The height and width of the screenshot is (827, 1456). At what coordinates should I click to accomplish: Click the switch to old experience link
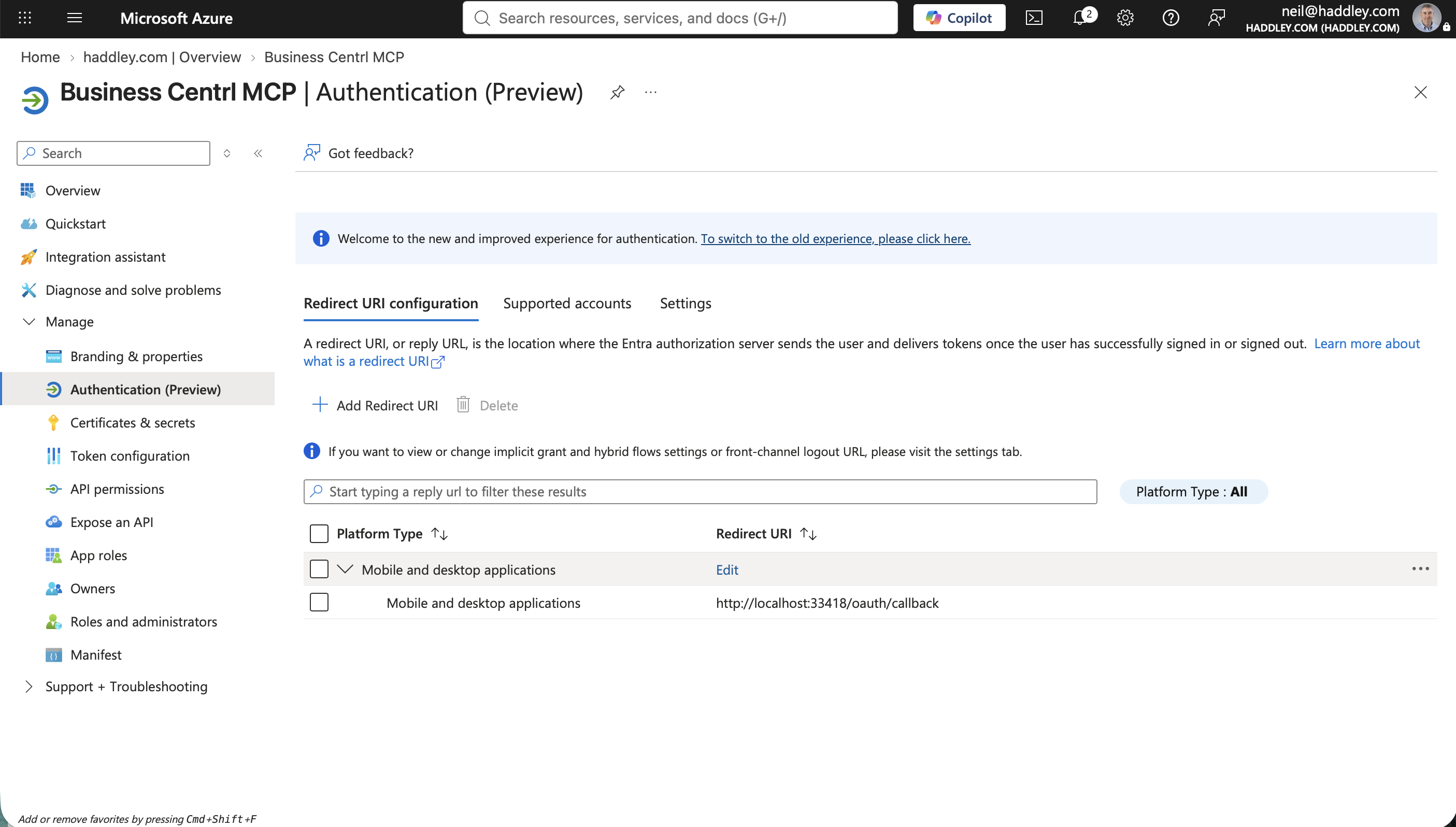tap(835, 238)
